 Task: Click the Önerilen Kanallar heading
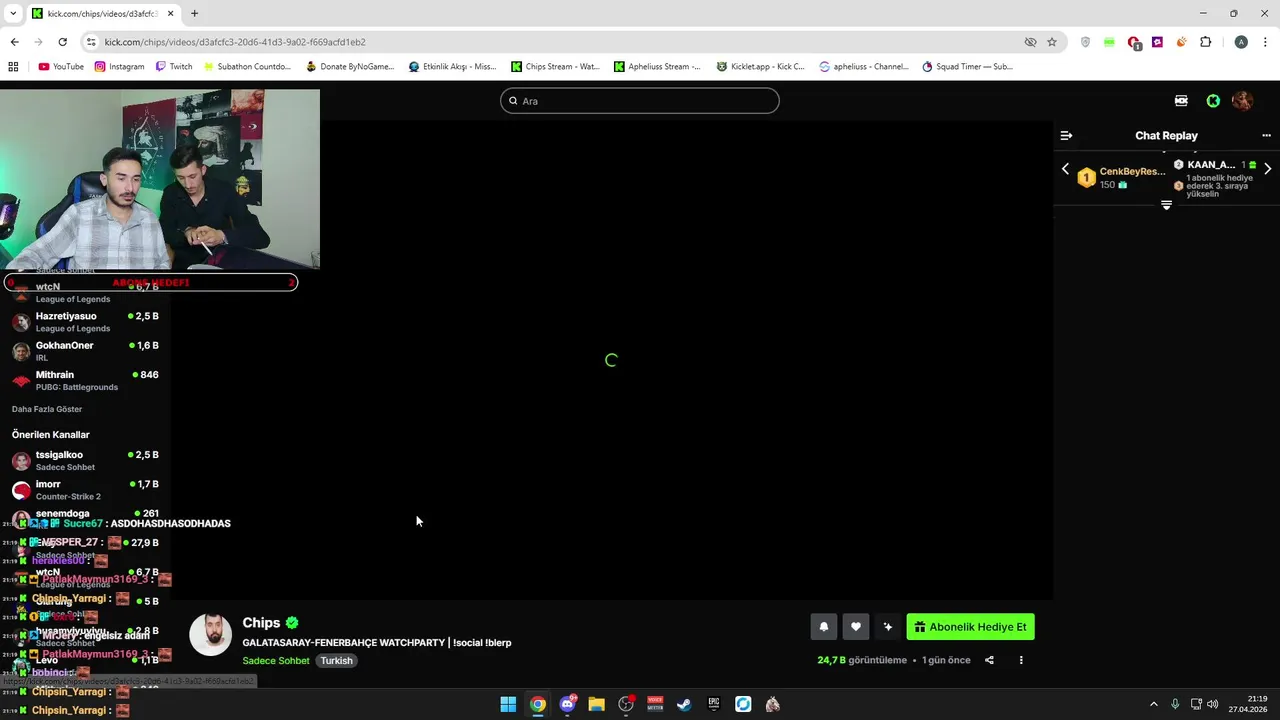point(50,435)
